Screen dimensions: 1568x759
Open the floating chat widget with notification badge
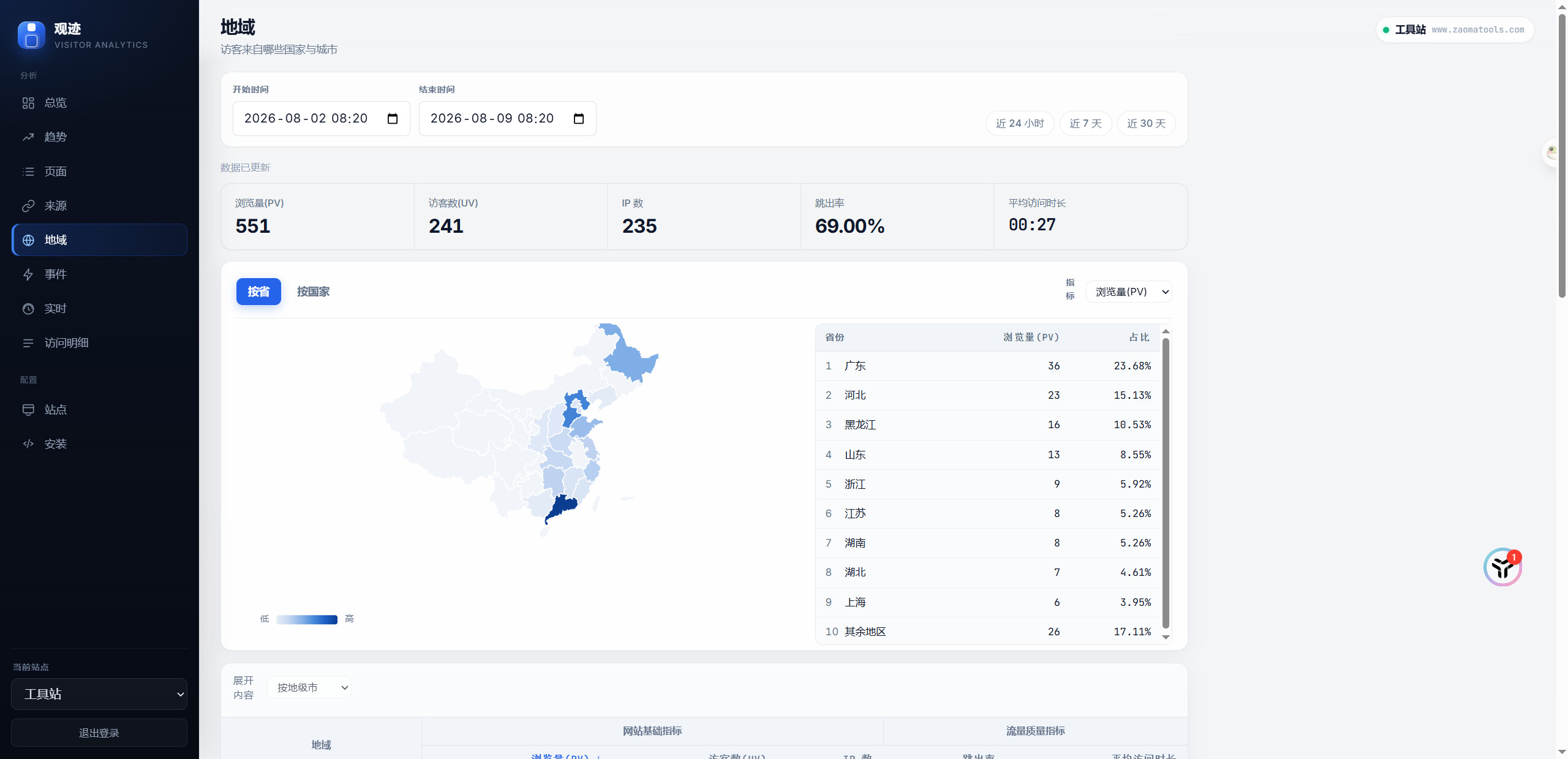[1502, 567]
